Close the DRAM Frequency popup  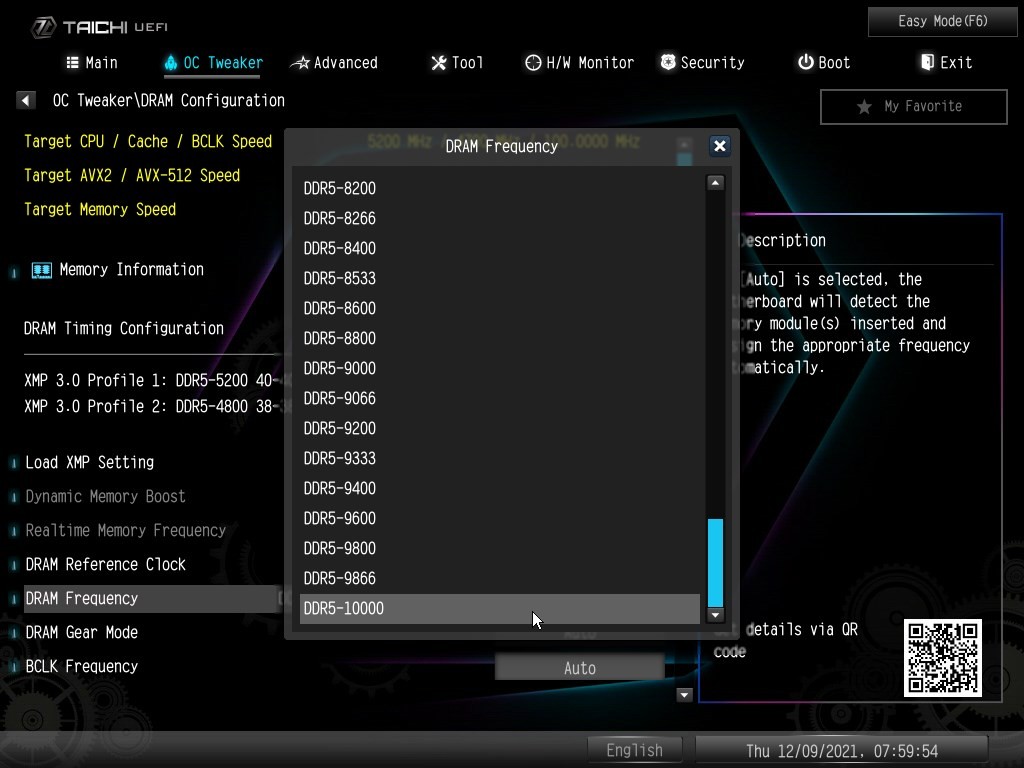point(718,146)
